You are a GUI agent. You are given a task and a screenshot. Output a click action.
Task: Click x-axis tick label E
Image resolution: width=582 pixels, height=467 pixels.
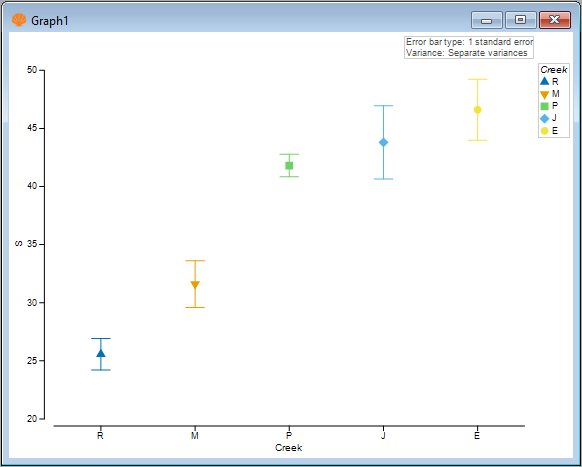click(477, 435)
